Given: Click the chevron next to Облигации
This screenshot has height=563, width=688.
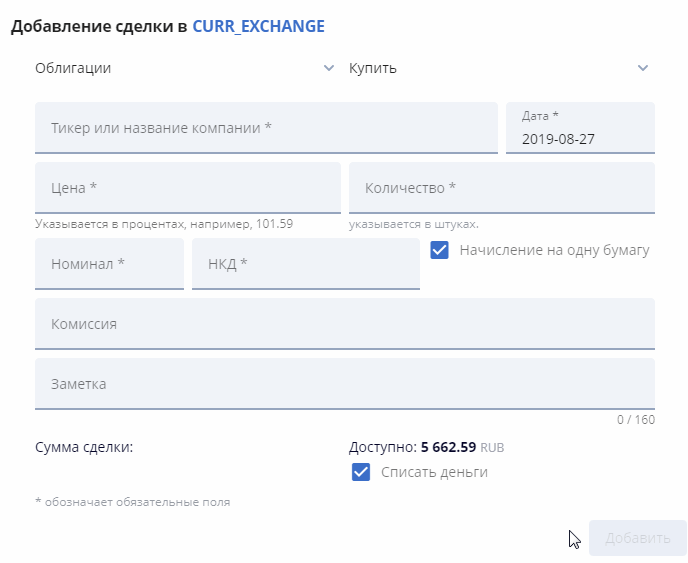Looking at the screenshot, I should coord(329,68).
